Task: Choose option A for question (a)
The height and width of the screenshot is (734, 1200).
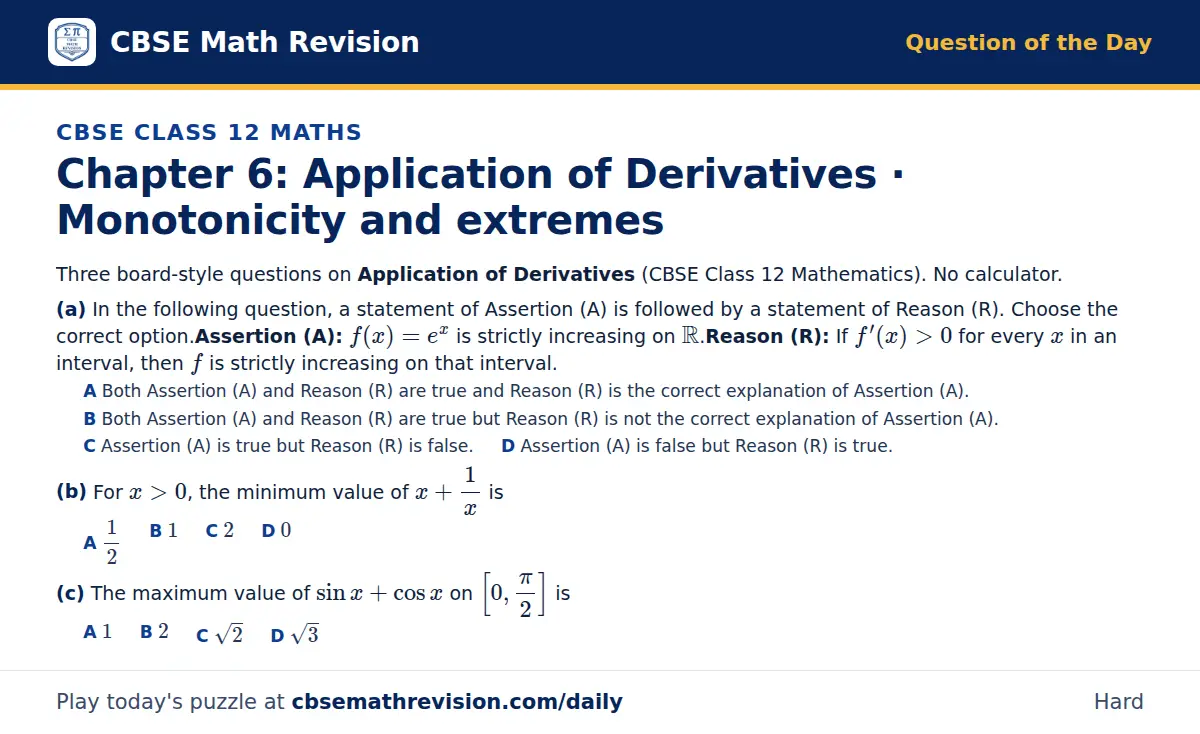Action: pyautogui.click(x=526, y=391)
